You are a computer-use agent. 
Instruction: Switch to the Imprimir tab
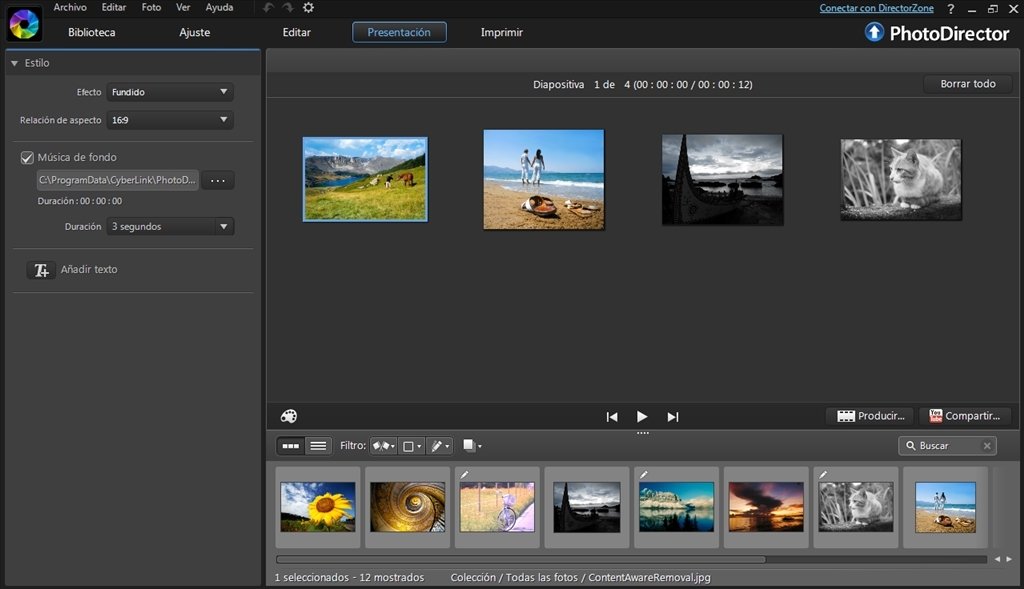[502, 32]
